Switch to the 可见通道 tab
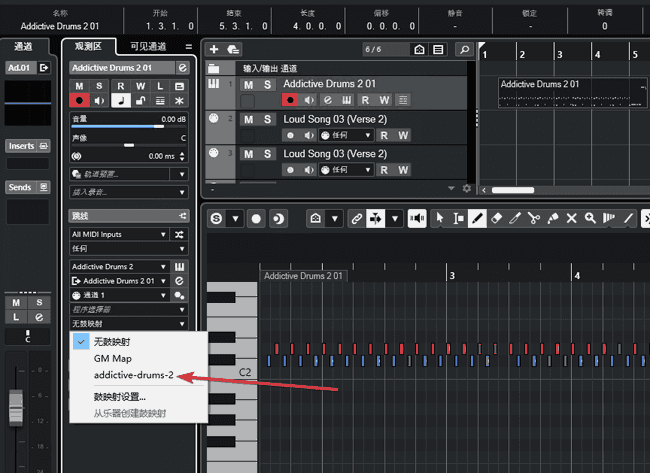The image size is (650, 473). tap(148, 47)
